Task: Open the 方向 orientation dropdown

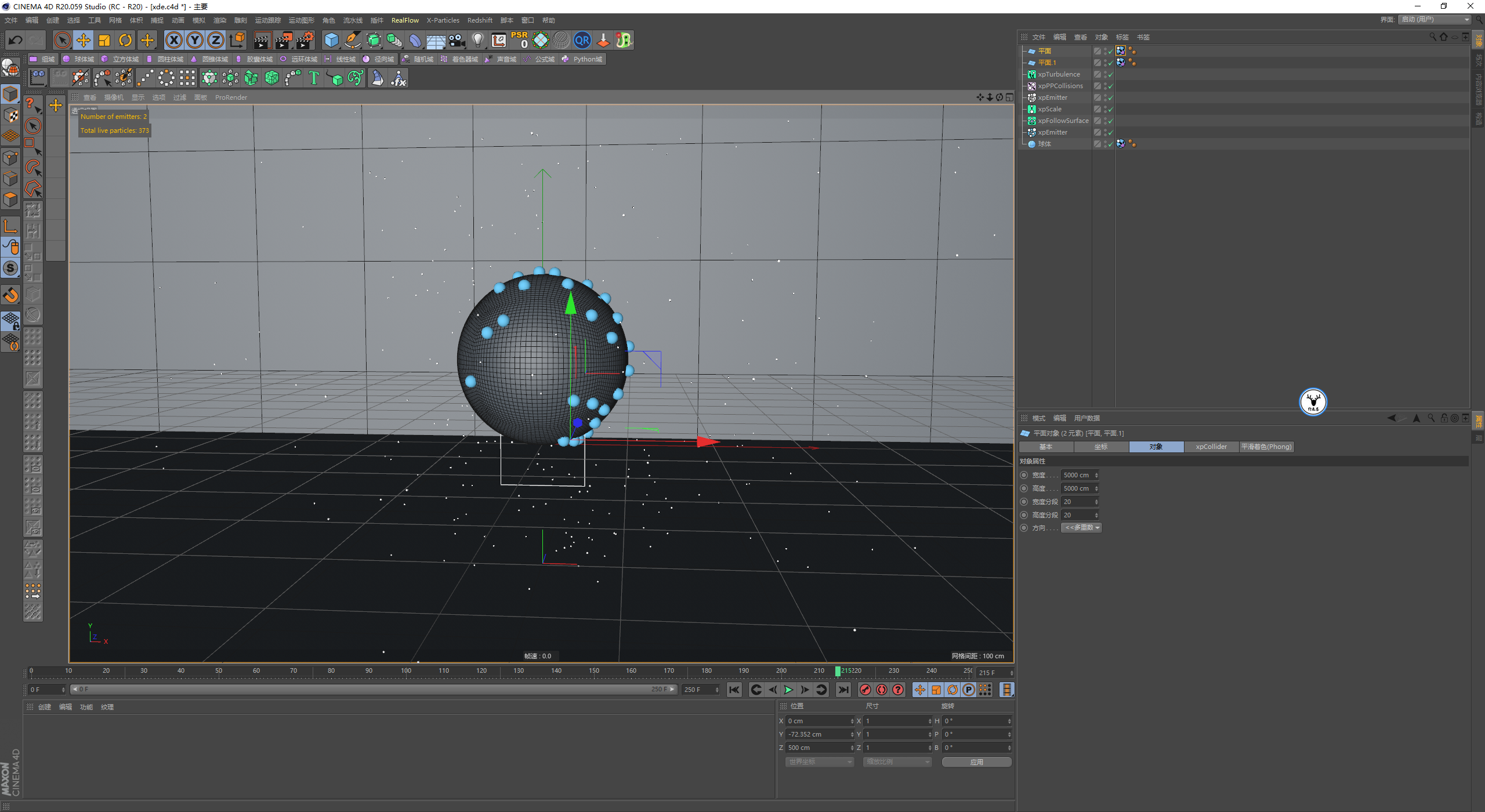Action: click(x=1081, y=528)
